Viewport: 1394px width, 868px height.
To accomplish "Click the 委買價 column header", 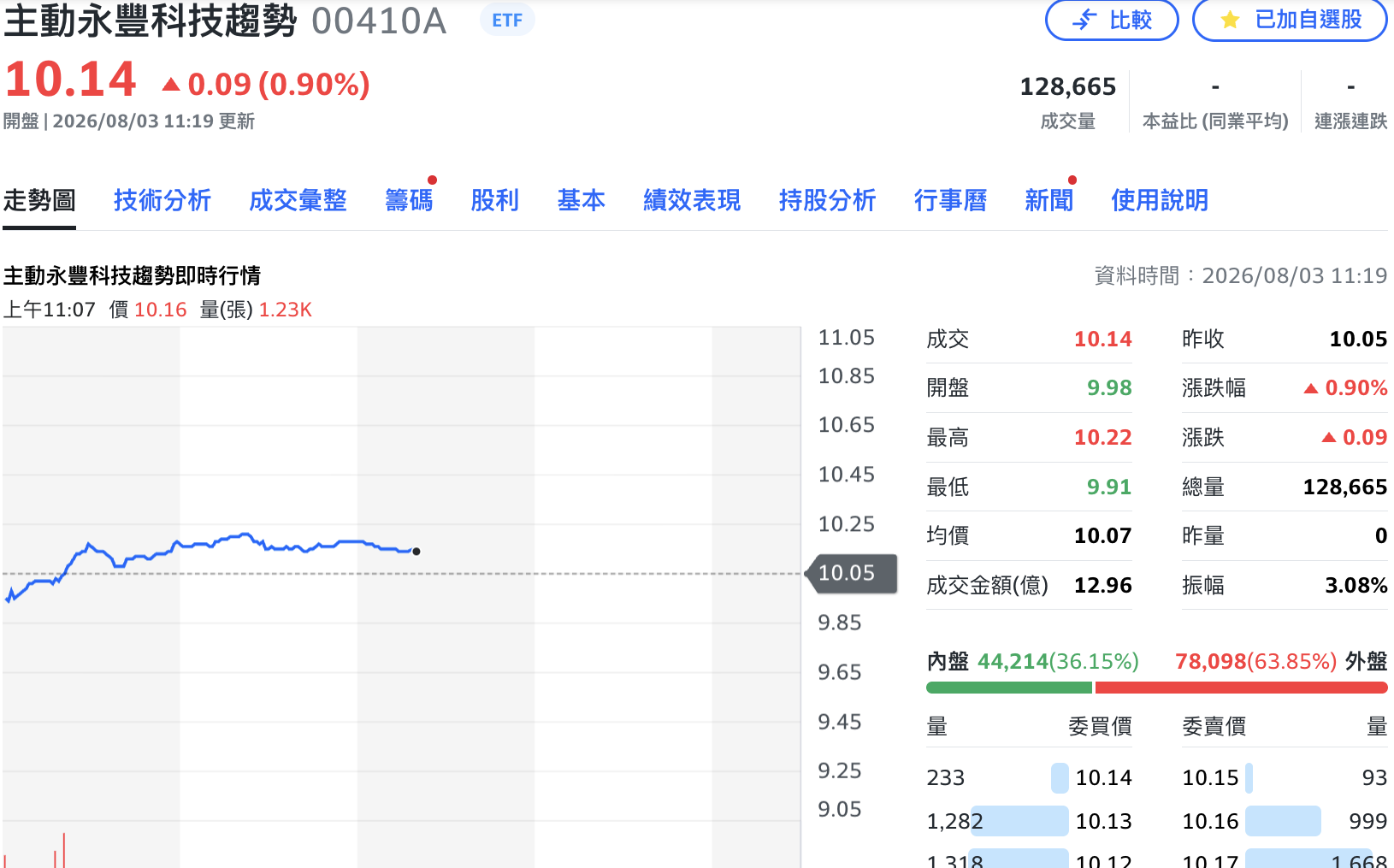I will point(1100,727).
